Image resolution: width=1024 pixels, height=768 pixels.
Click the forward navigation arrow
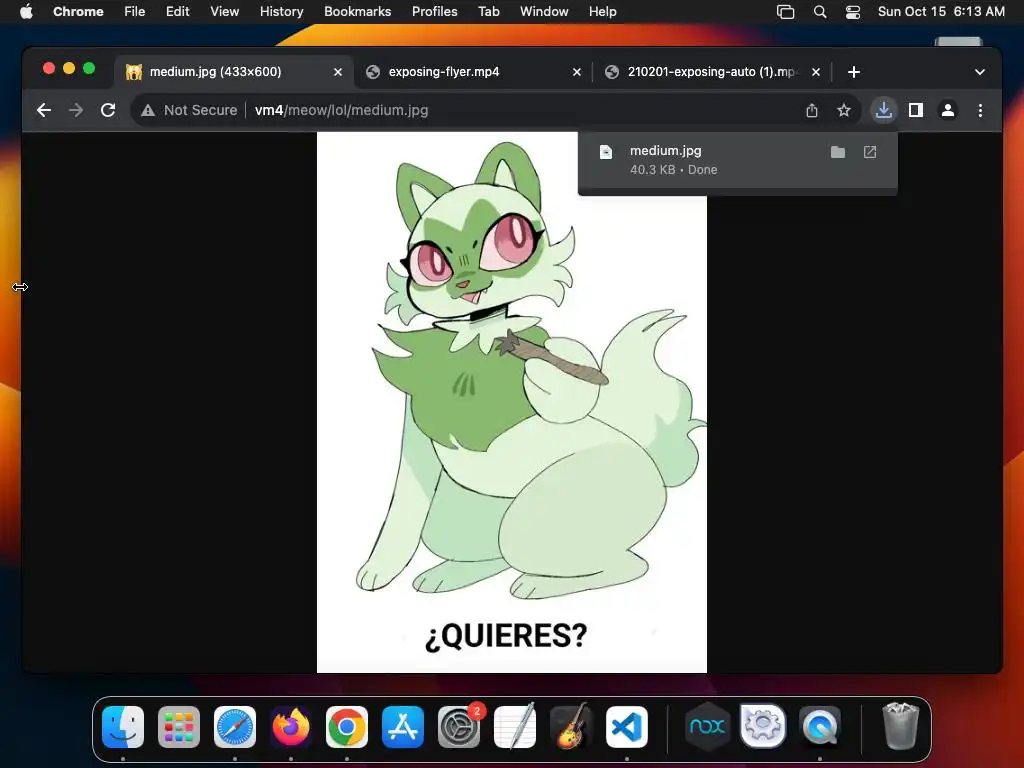76,110
